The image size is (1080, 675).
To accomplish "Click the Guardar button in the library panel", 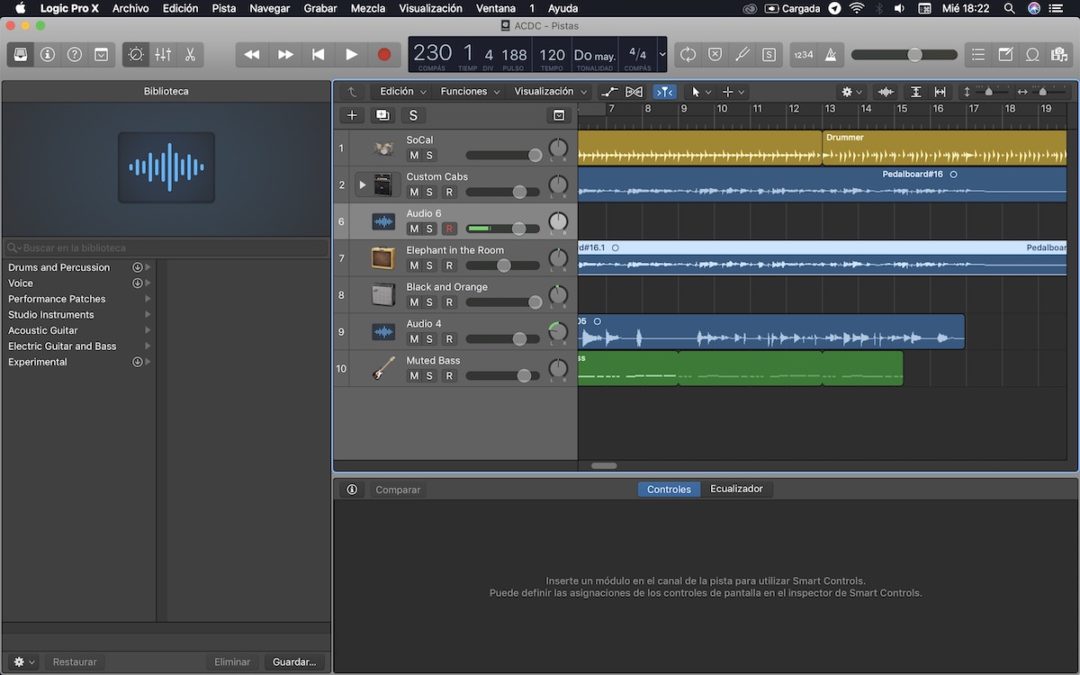I will 294,661.
